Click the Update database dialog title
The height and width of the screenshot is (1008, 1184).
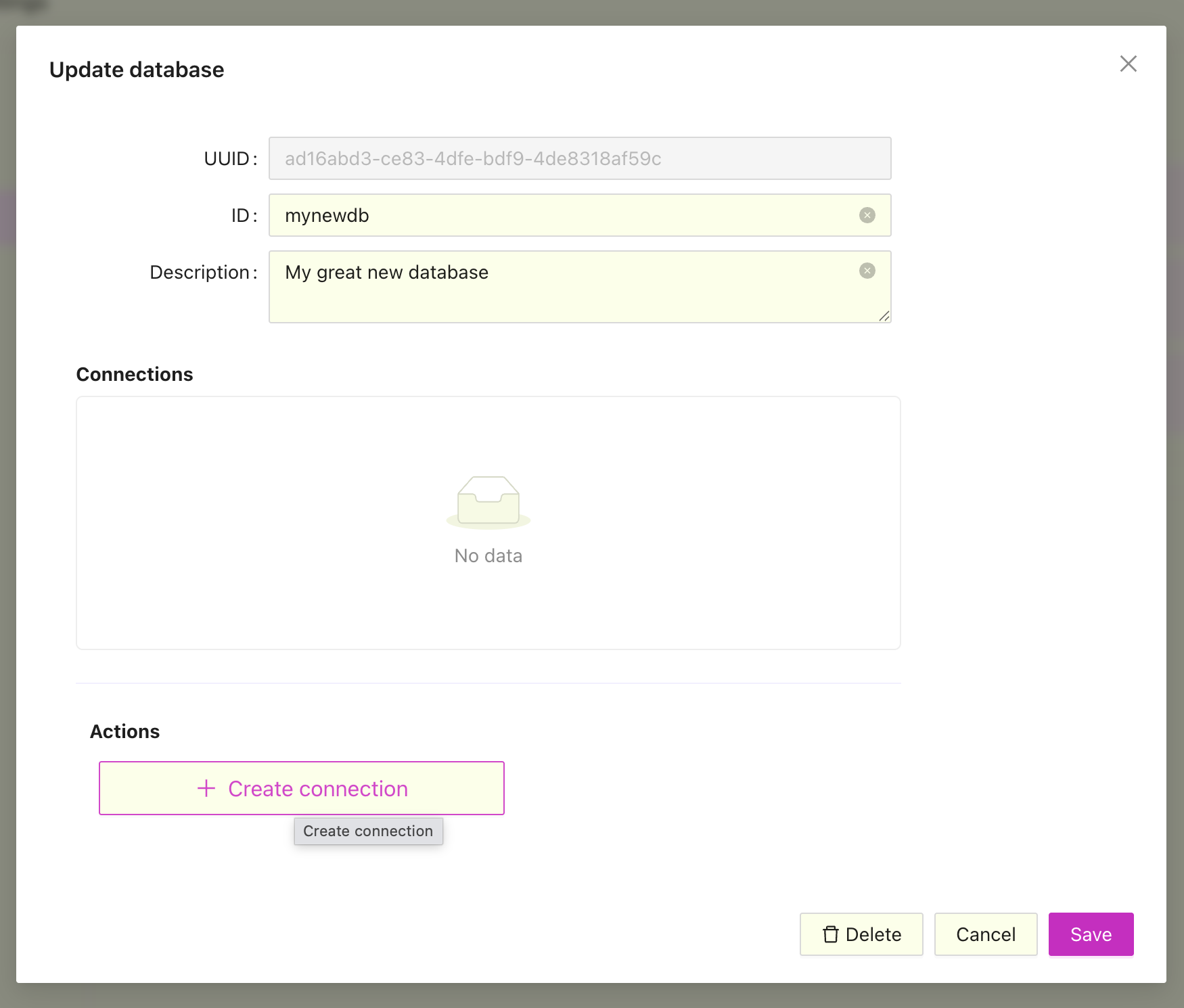[x=136, y=69]
